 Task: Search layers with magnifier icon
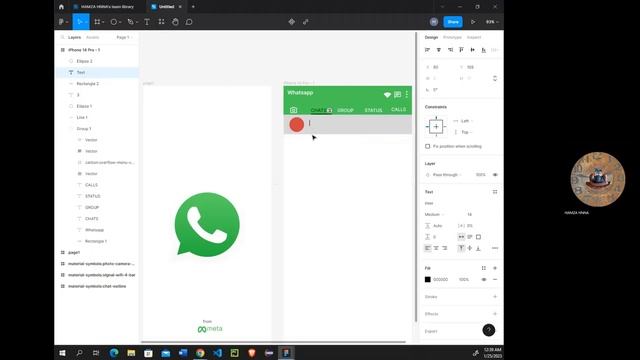(62, 37)
